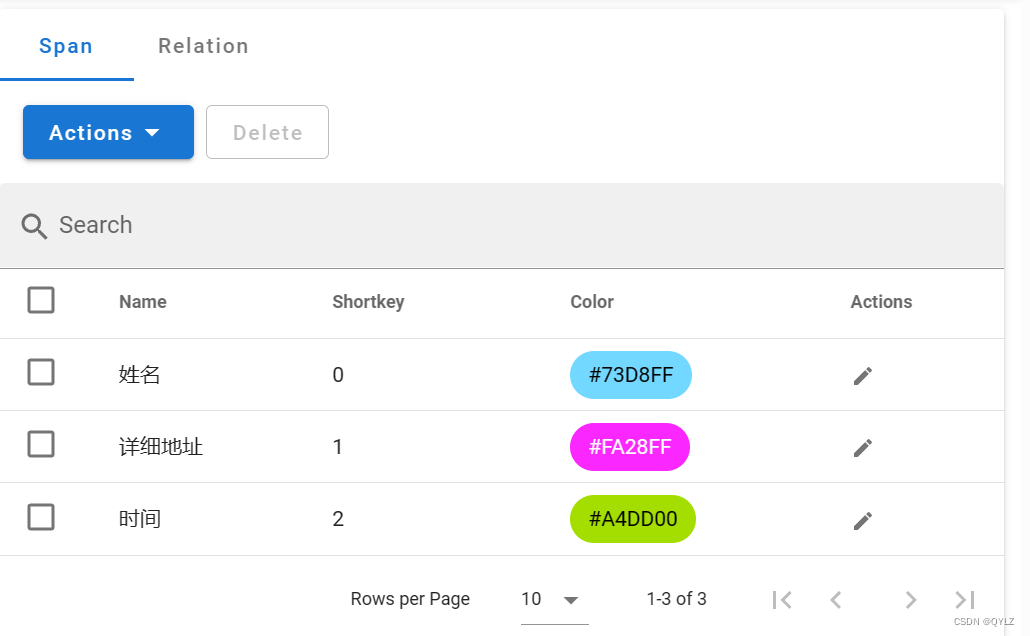Open the Actions dropdown menu

(108, 132)
